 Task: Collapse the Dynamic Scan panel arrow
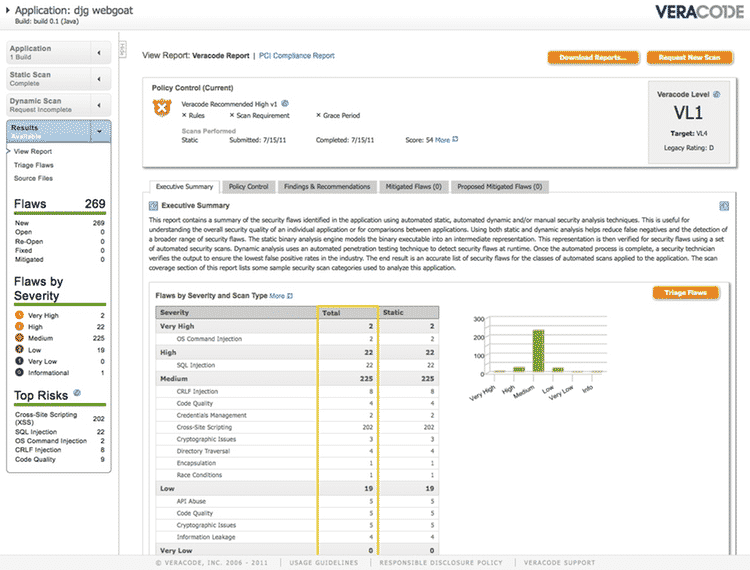(99, 105)
